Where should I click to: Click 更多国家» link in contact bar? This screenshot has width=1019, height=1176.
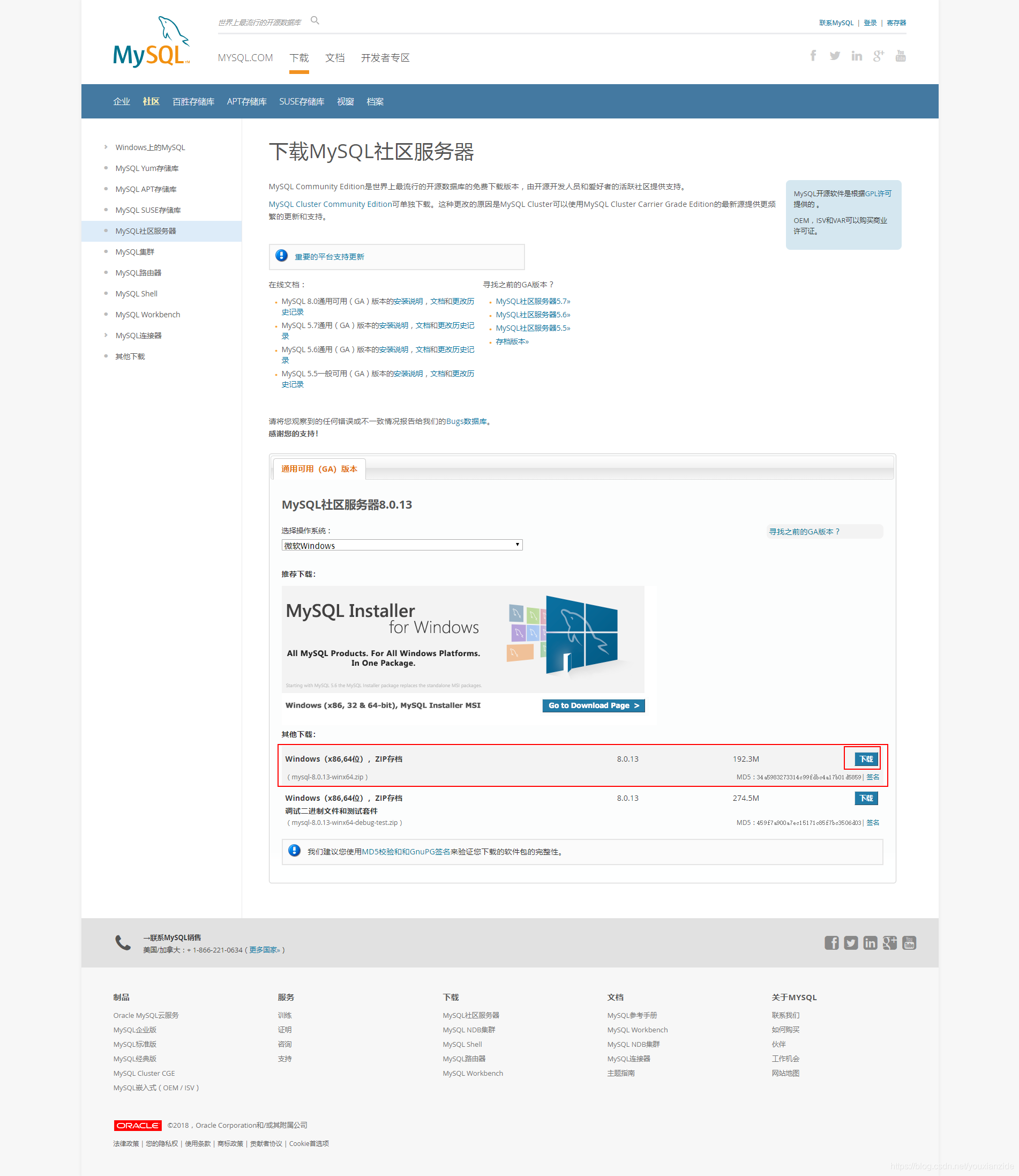[x=265, y=950]
